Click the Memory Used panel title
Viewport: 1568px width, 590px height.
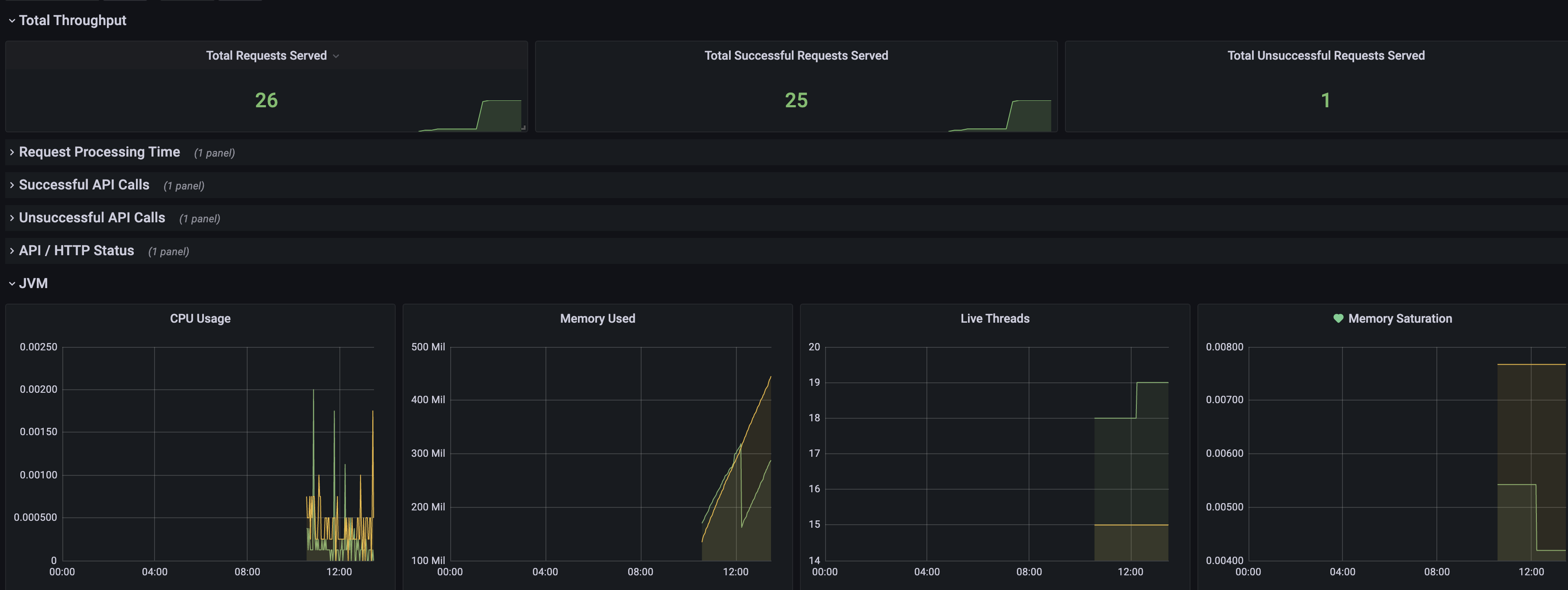597,319
